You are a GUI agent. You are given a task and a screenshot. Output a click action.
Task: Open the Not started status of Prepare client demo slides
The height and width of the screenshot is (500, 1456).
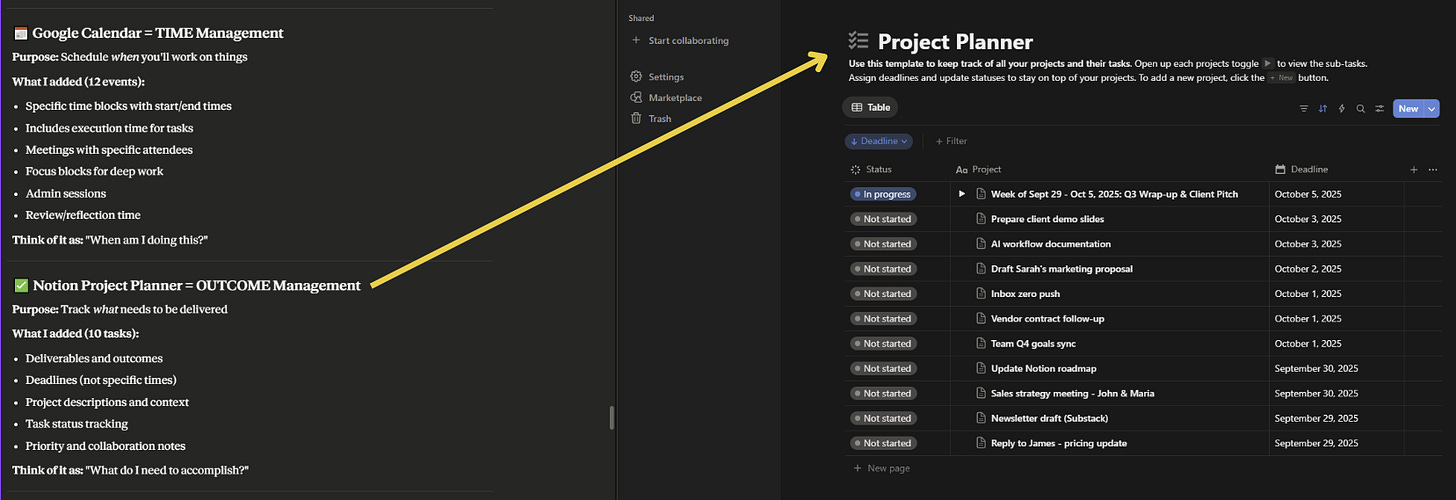coord(882,219)
